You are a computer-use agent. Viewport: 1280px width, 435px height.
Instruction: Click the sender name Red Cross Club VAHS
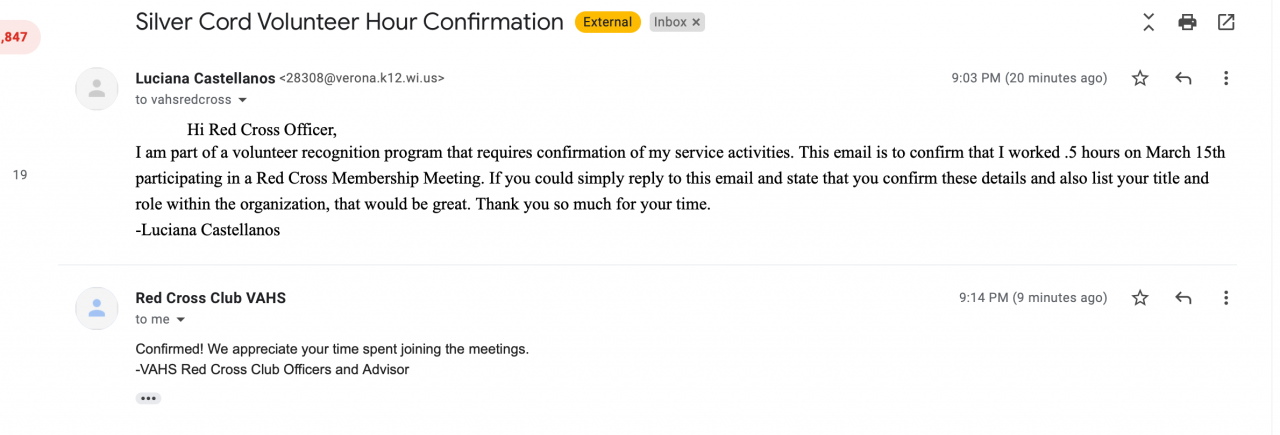coord(210,298)
